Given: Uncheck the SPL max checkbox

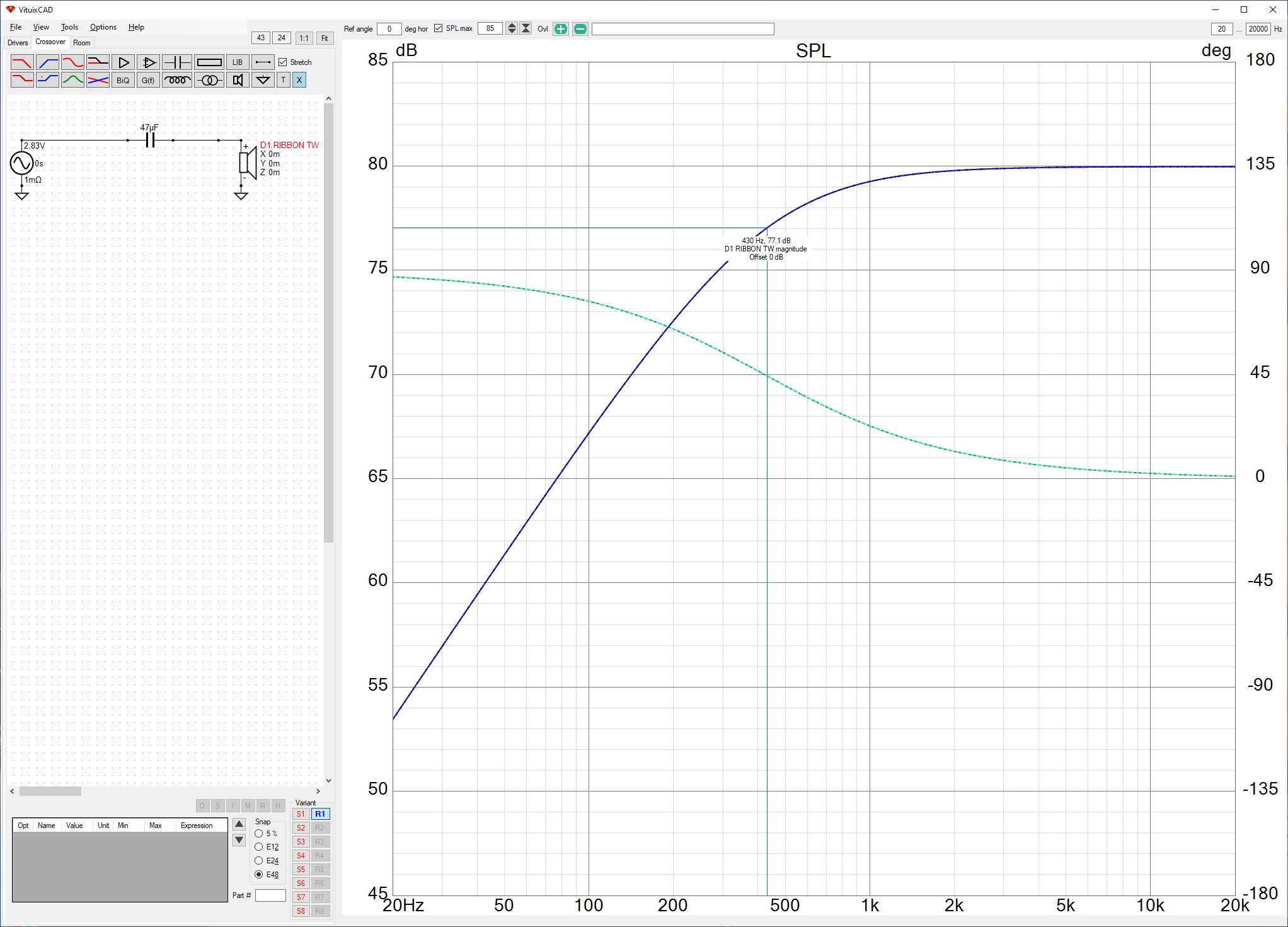Looking at the screenshot, I should click(x=438, y=28).
